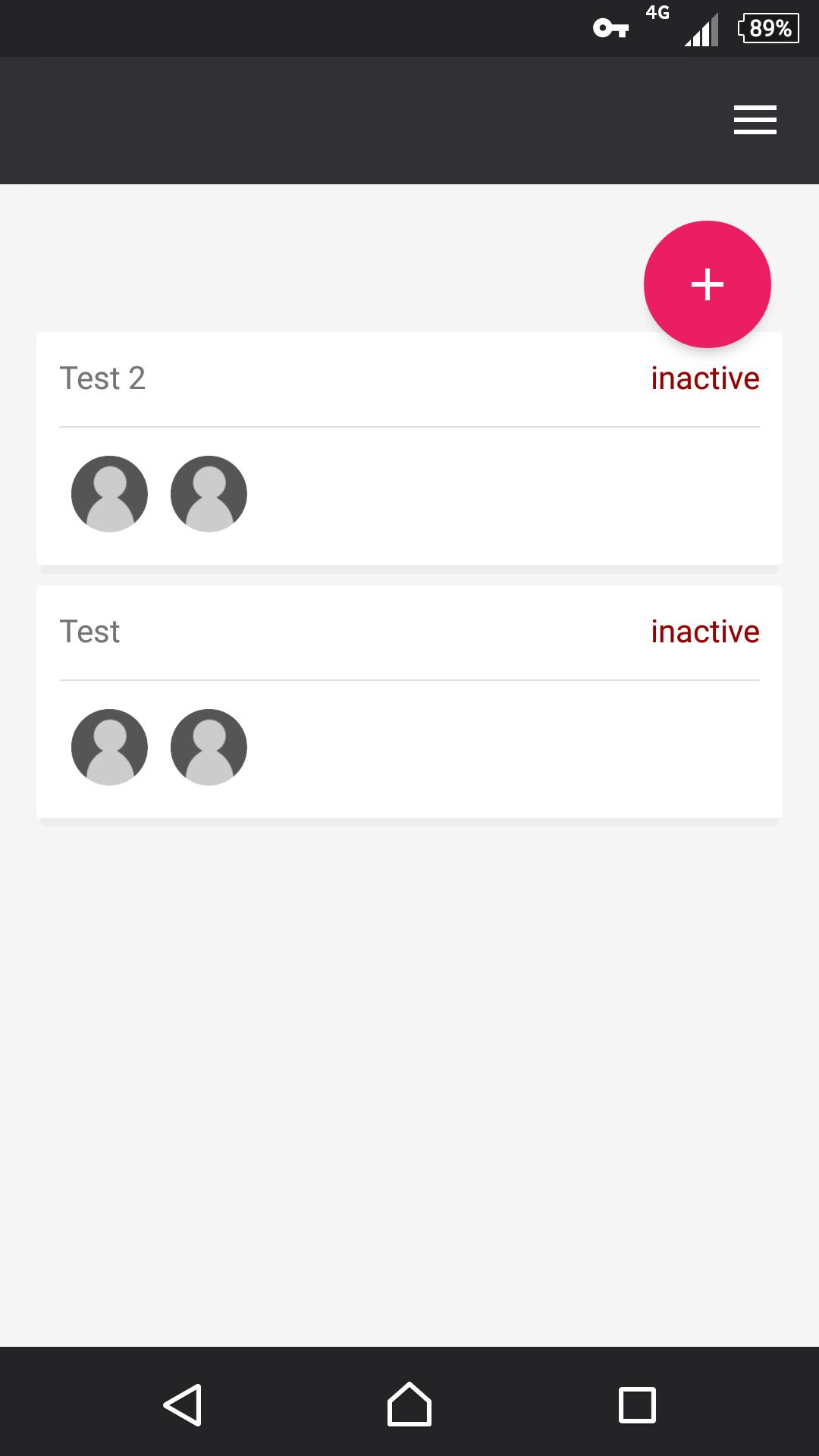819x1456 pixels.
Task: Tap Android home navigation button
Action: click(409, 1404)
